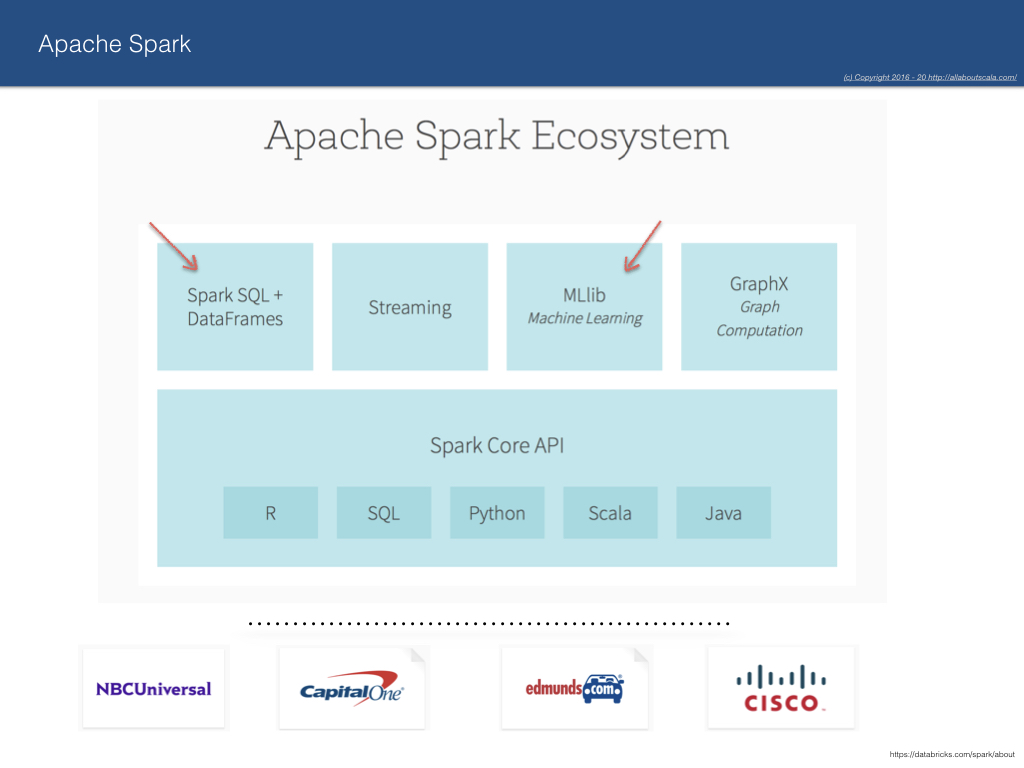Screen dimensions: 1024x768
Task: Select the GraphX Graph Computation box
Action: pyautogui.click(x=759, y=307)
